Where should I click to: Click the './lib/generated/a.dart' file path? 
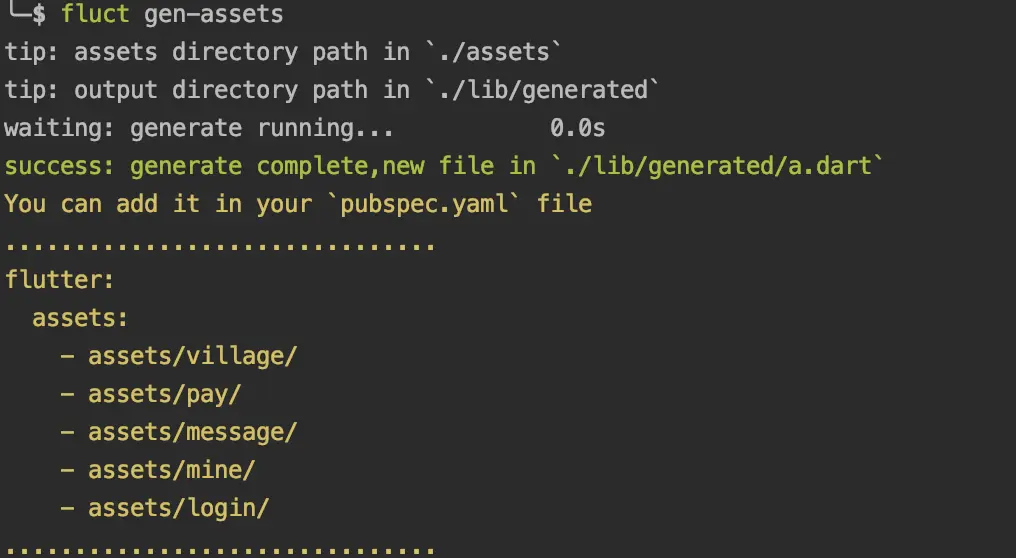click(717, 166)
